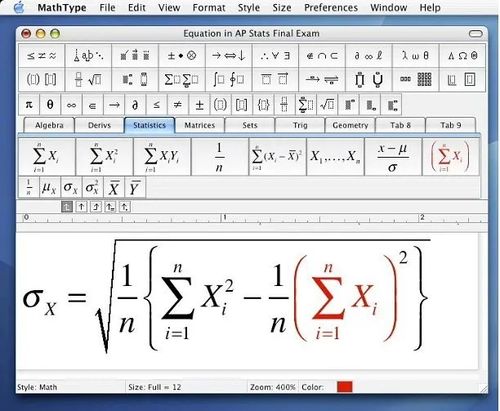Open the arrow symbols palette
This screenshot has width=500, height=411.
click(x=229, y=56)
